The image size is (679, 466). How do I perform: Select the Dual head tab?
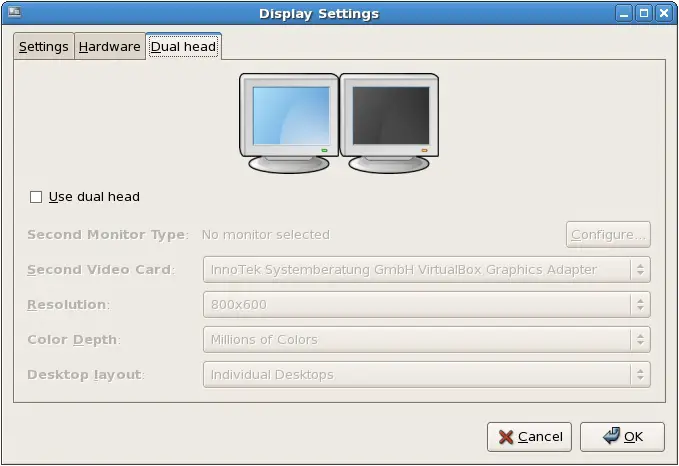183,47
